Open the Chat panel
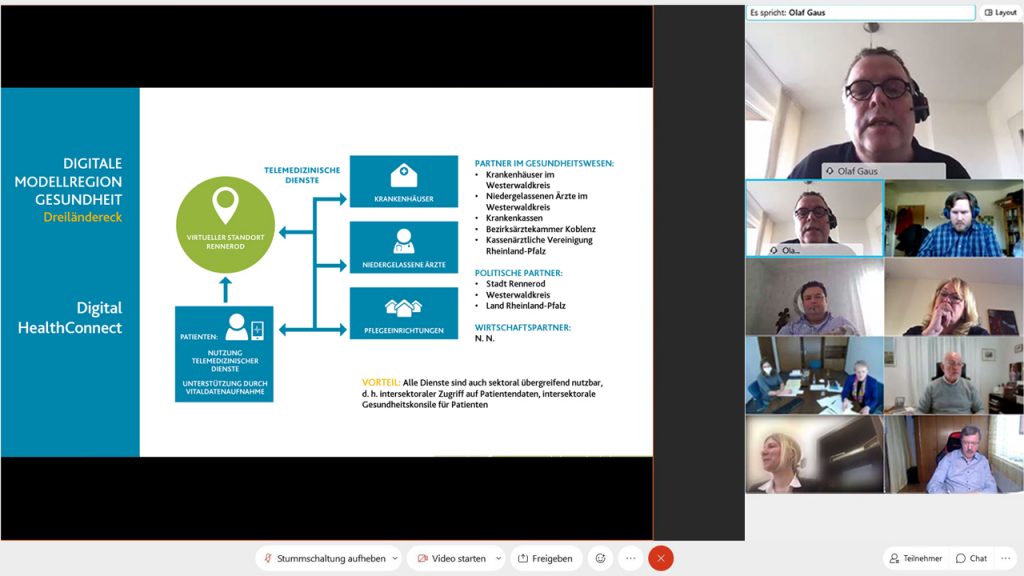Screen dimensions: 1024x576 click(x=971, y=558)
